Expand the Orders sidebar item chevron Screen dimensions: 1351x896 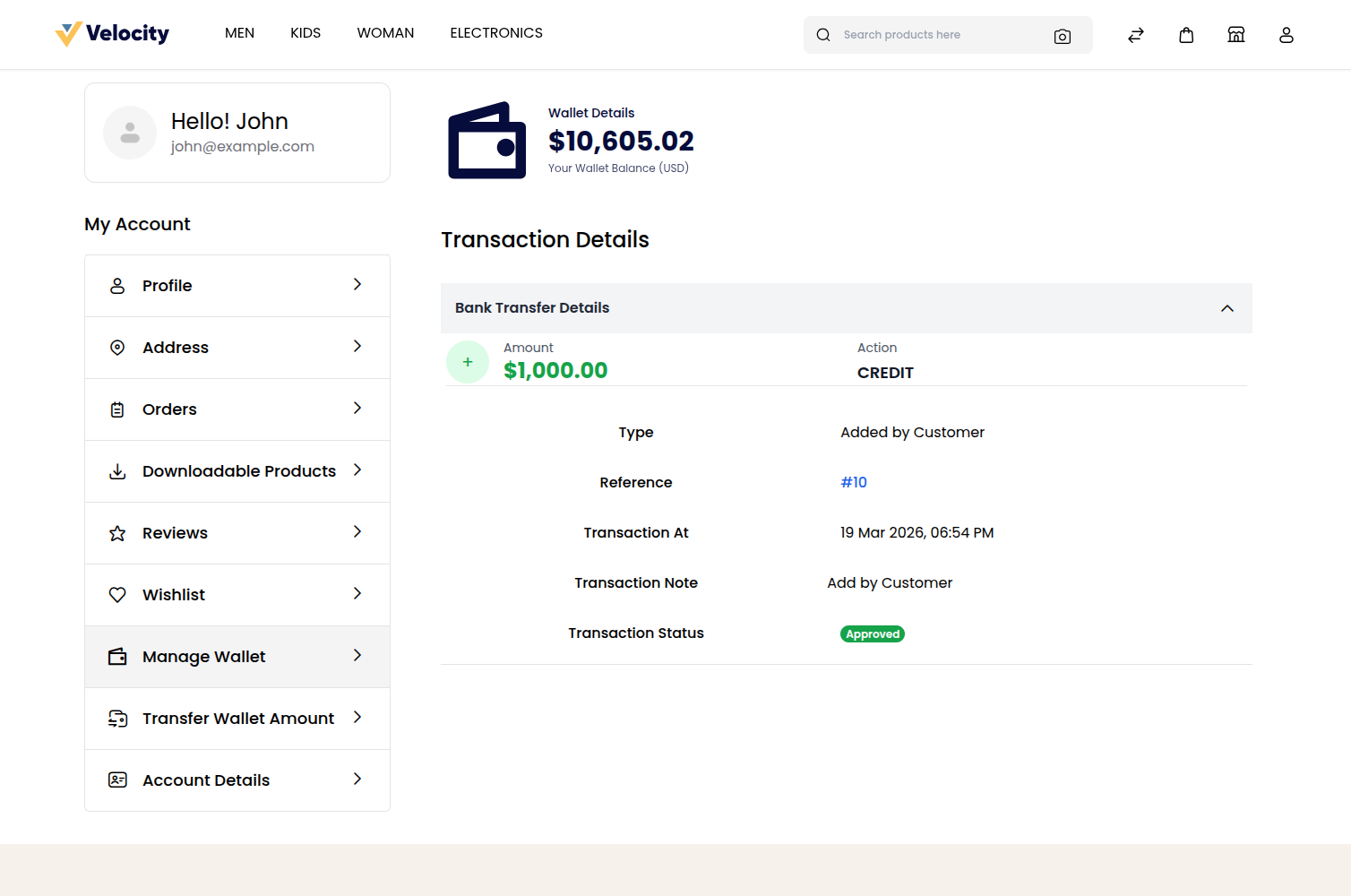tap(357, 409)
